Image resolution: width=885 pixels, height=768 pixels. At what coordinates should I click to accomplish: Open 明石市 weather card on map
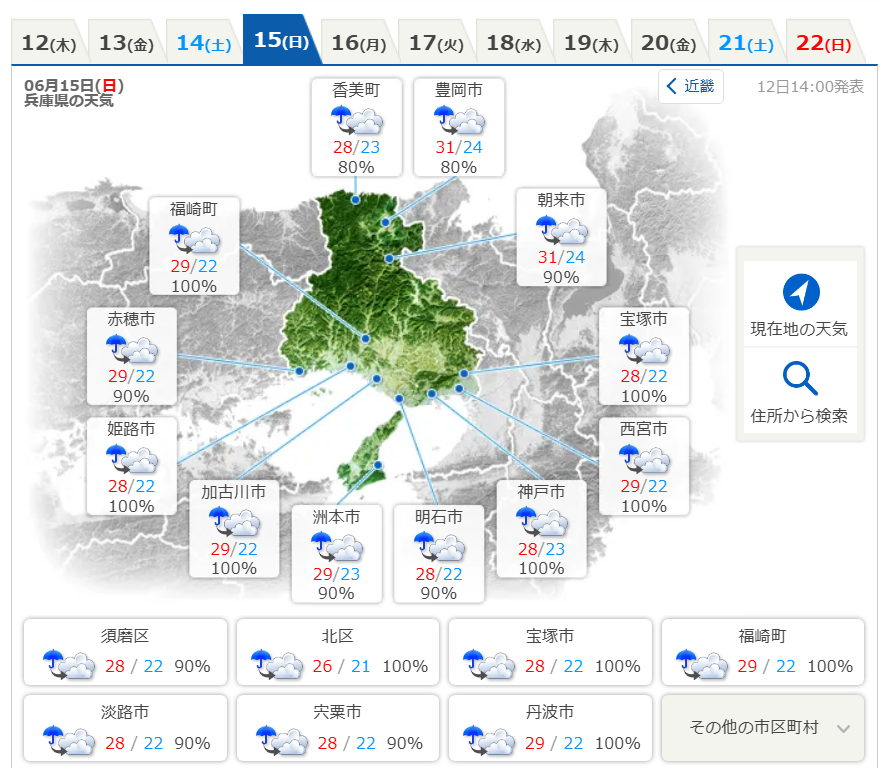click(x=439, y=554)
